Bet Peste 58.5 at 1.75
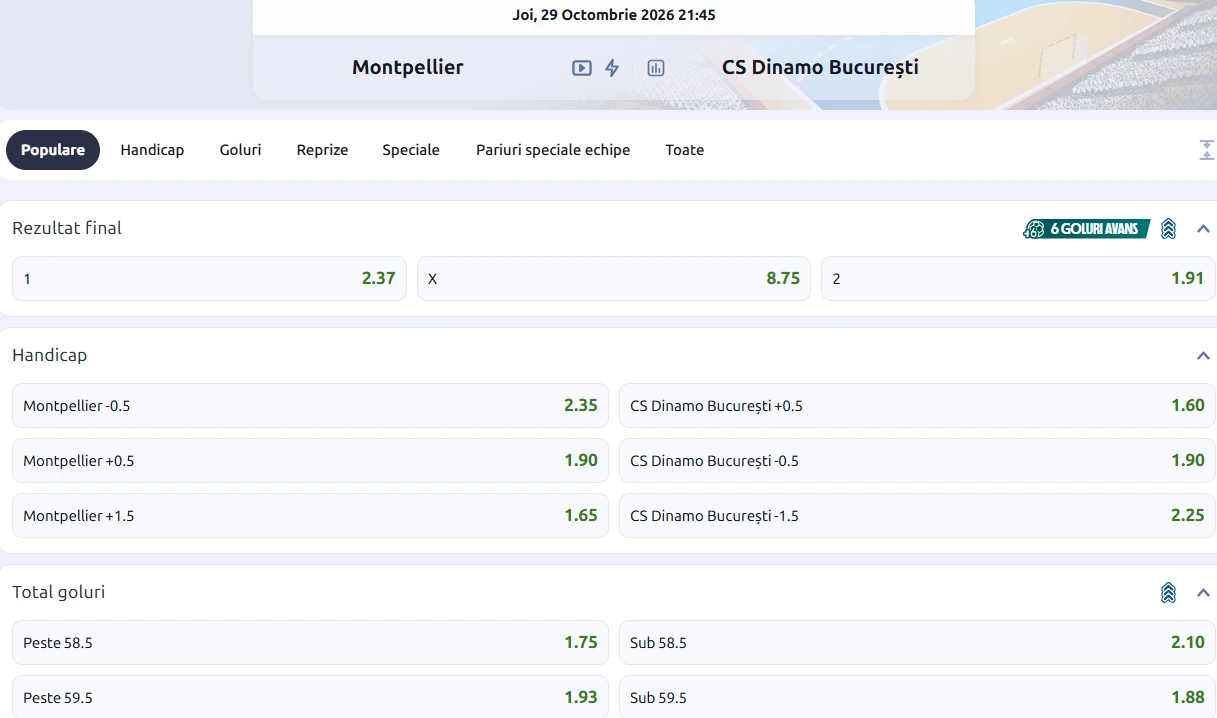The width and height of the screenshot is (1217, 718). [310, 643]
